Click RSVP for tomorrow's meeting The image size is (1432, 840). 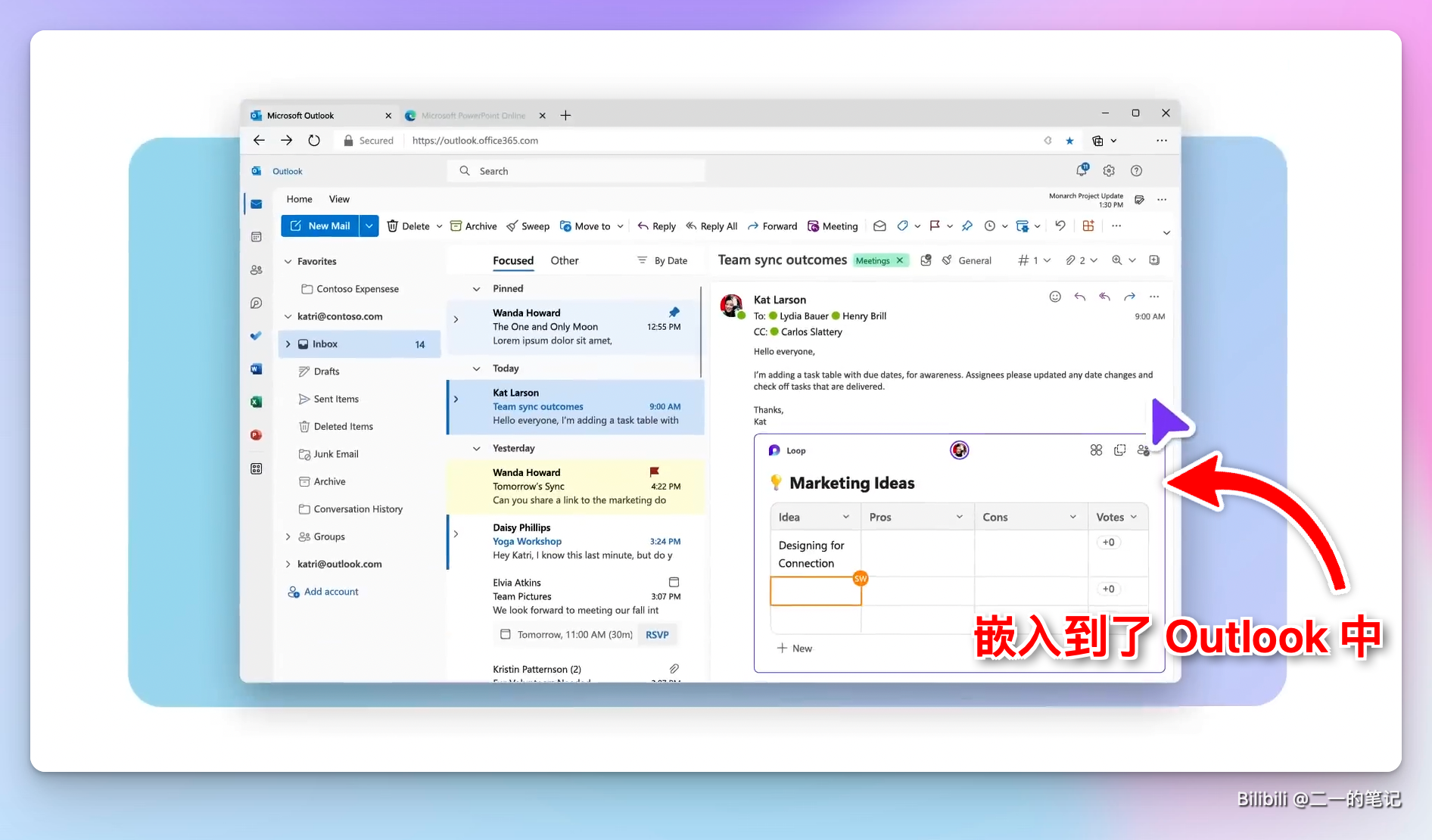(x=657, y=634)
